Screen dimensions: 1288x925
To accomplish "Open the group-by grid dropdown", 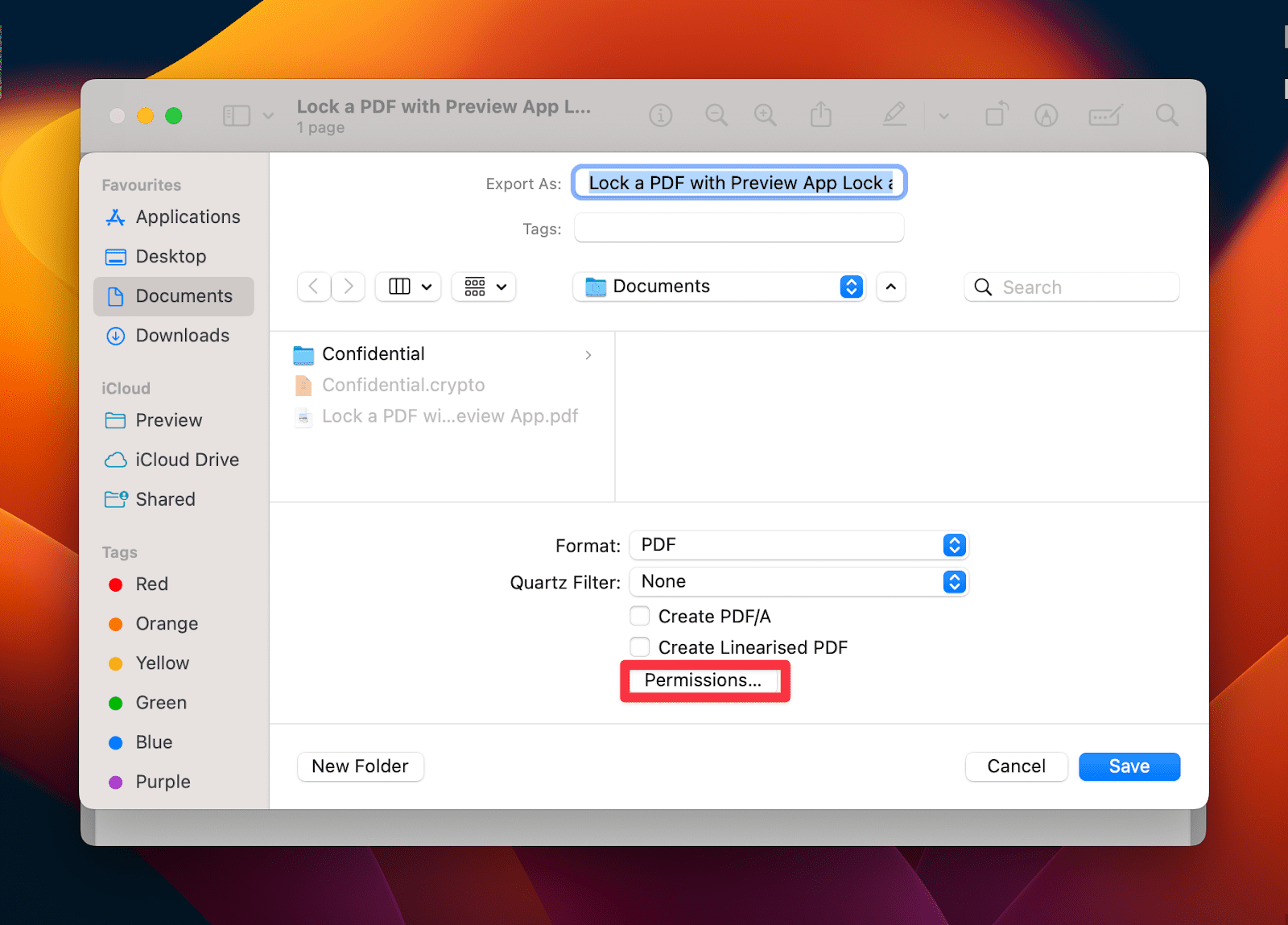I will [484, 287].
